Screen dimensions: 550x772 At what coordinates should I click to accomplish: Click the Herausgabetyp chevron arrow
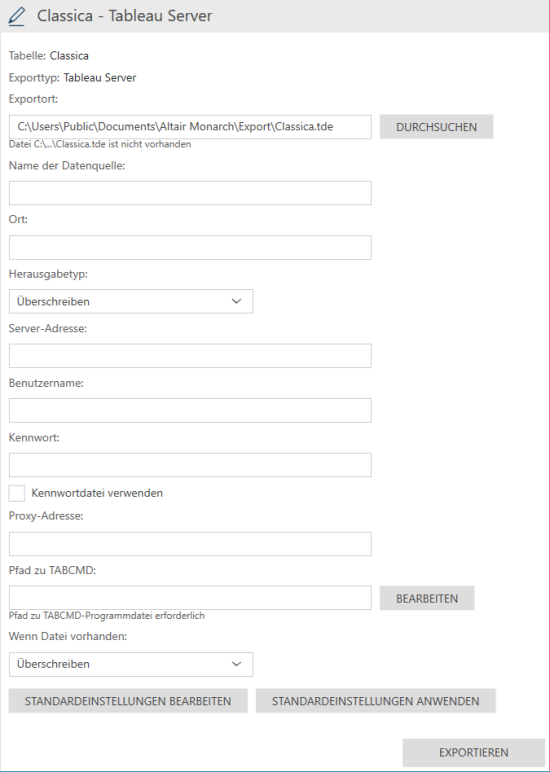coord(236,301)
